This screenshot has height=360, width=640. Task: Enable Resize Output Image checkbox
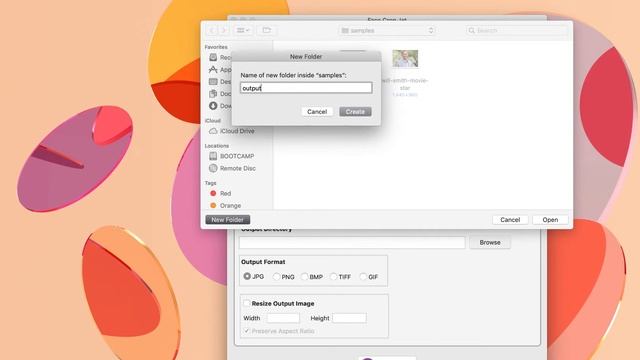coord(247,303)
